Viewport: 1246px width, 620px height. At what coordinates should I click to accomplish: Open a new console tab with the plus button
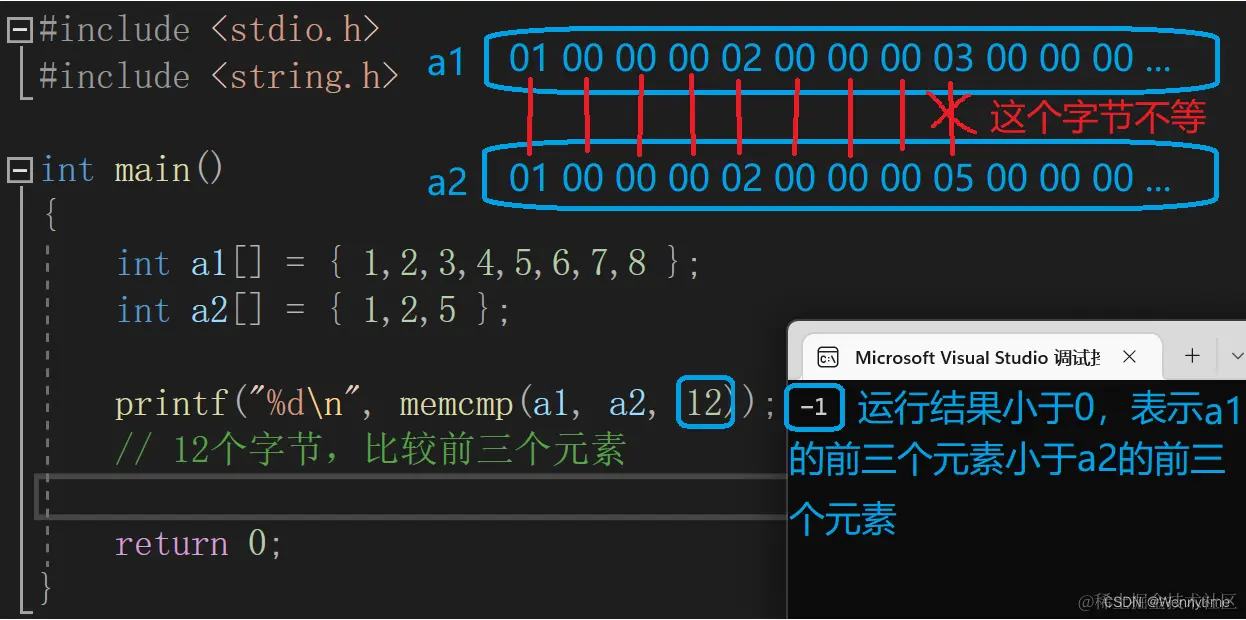(x=1191, y=355)
